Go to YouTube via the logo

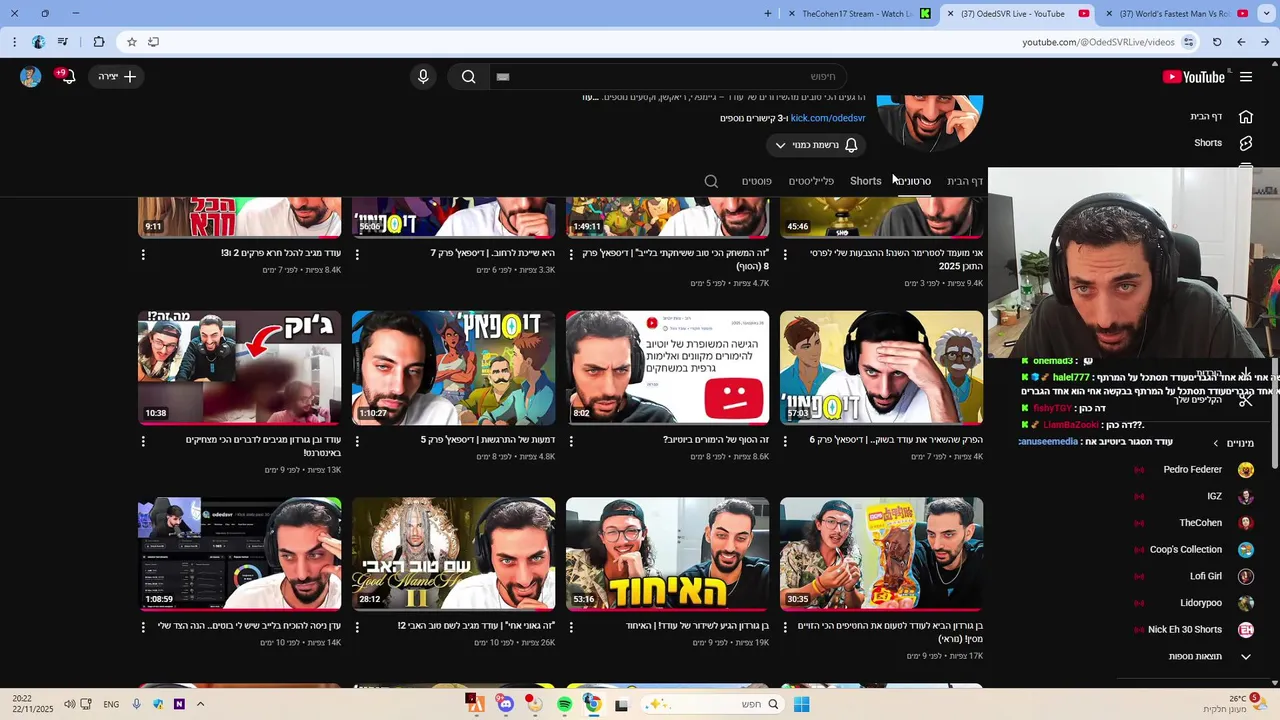tap(1193, 77)
